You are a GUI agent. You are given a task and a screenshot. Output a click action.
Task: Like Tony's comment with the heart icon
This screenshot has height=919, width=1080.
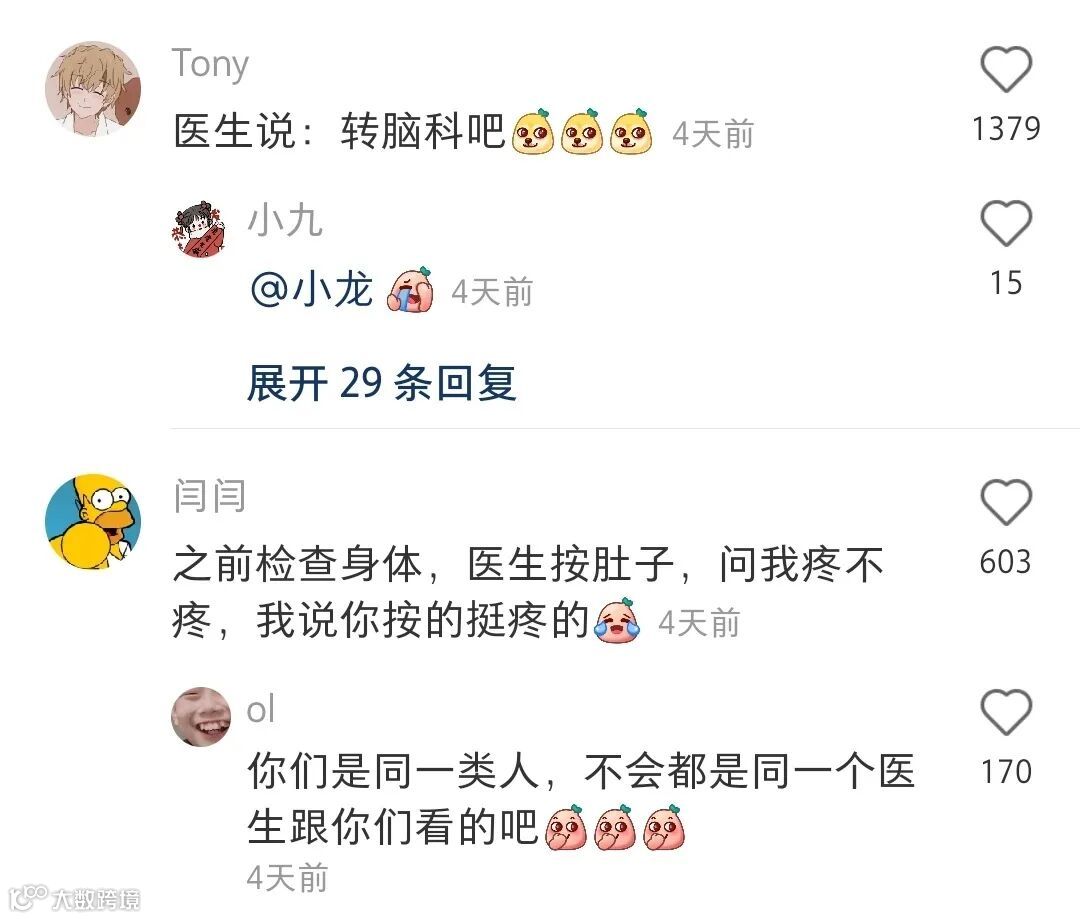pyautogui.click(x=1006, y=69)
